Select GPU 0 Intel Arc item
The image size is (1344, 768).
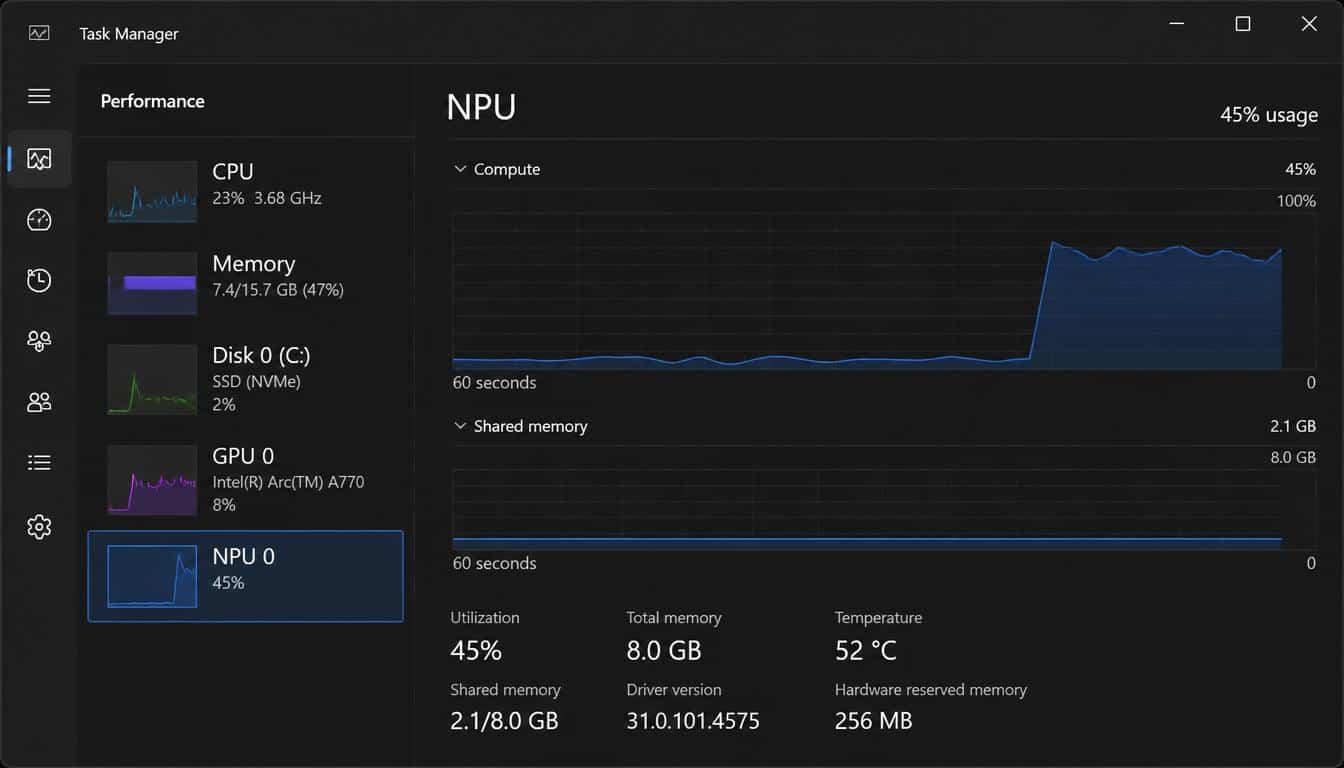tap(246, 480)
